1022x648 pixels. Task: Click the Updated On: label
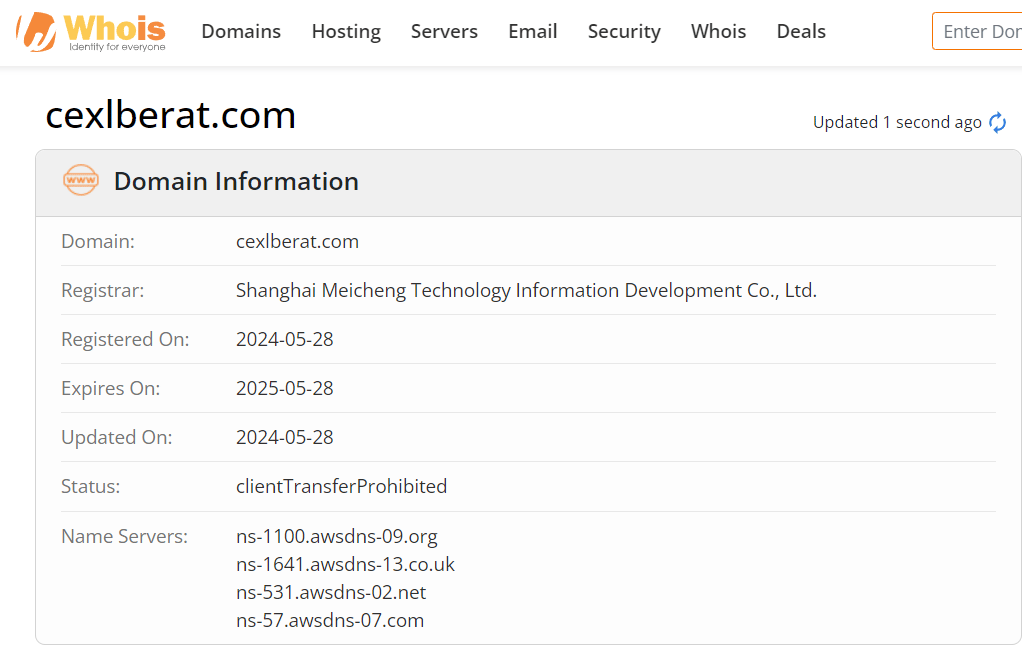click(116, 437)
